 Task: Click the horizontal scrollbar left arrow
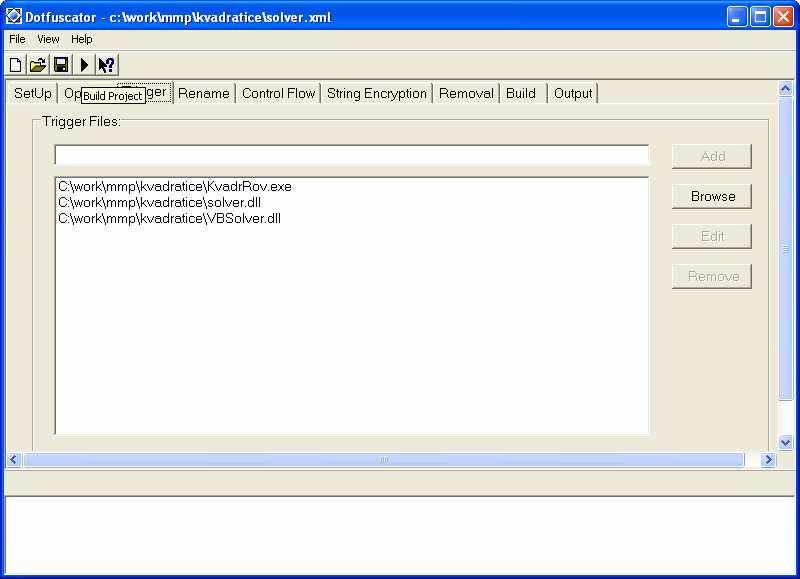(x=14, y=460)
